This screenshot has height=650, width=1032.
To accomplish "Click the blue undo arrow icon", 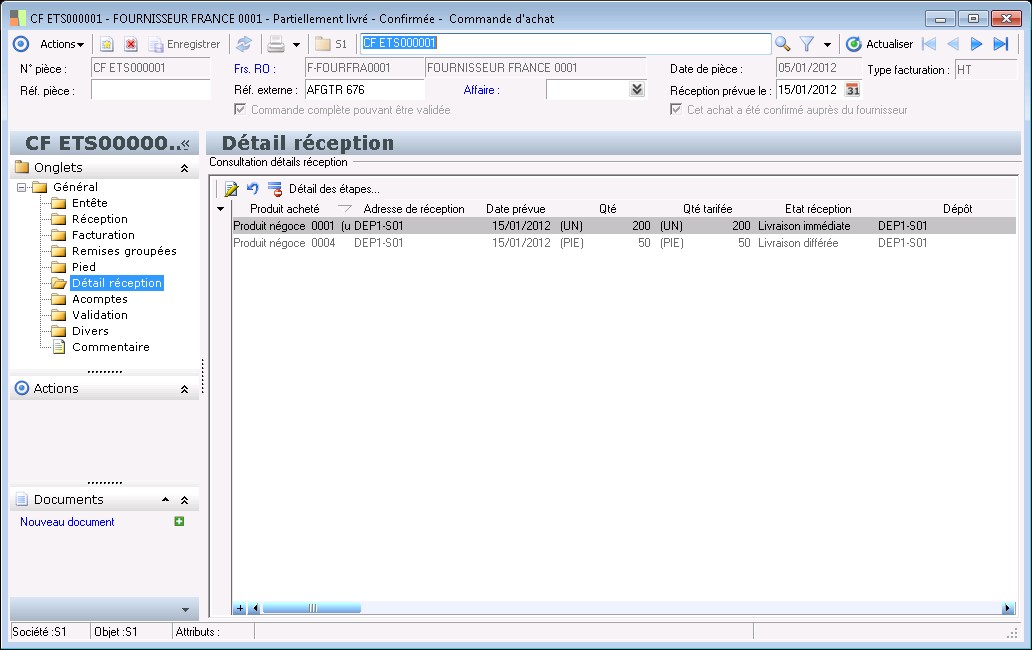I will tap(253, 189).
